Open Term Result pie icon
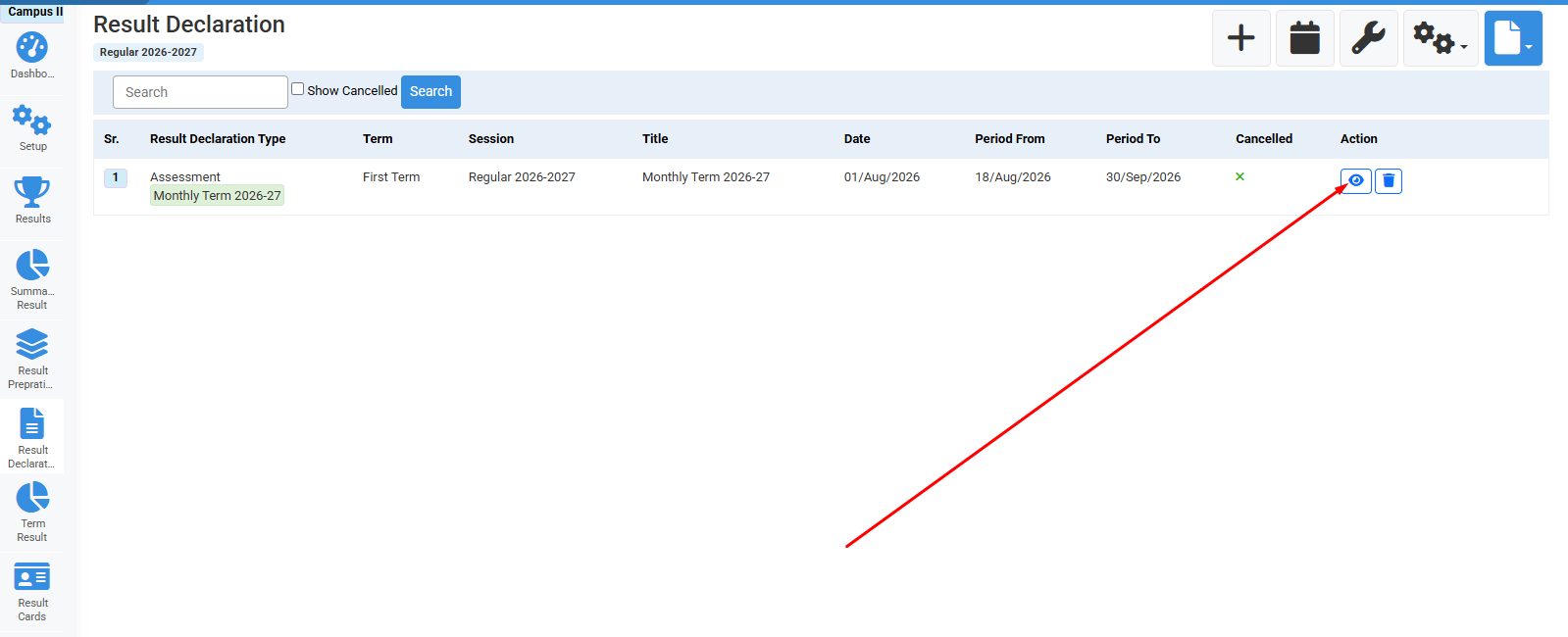The image size is (1568, 637). point(32,498)
